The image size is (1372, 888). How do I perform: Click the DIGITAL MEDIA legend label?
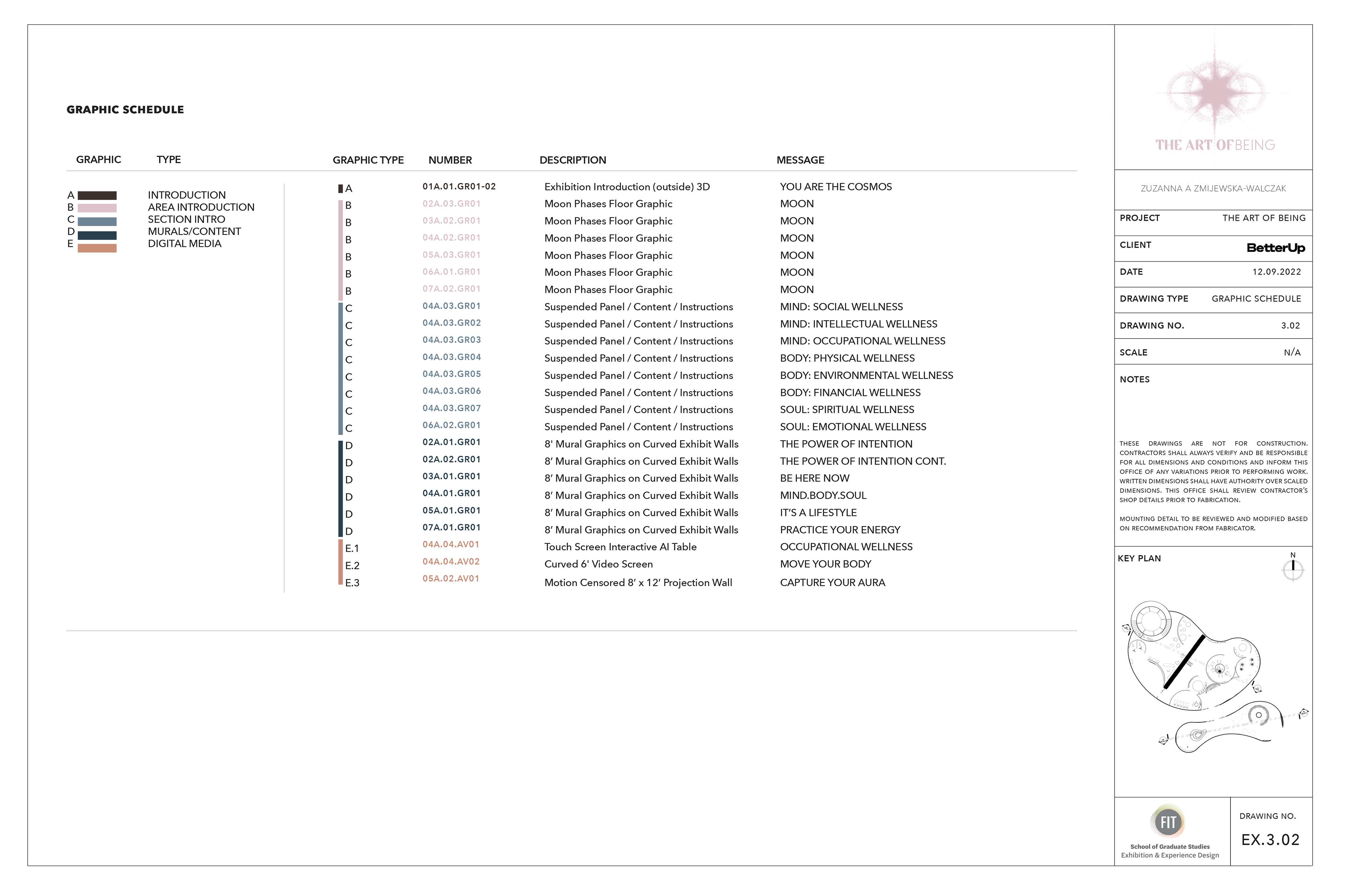point(184,243)
